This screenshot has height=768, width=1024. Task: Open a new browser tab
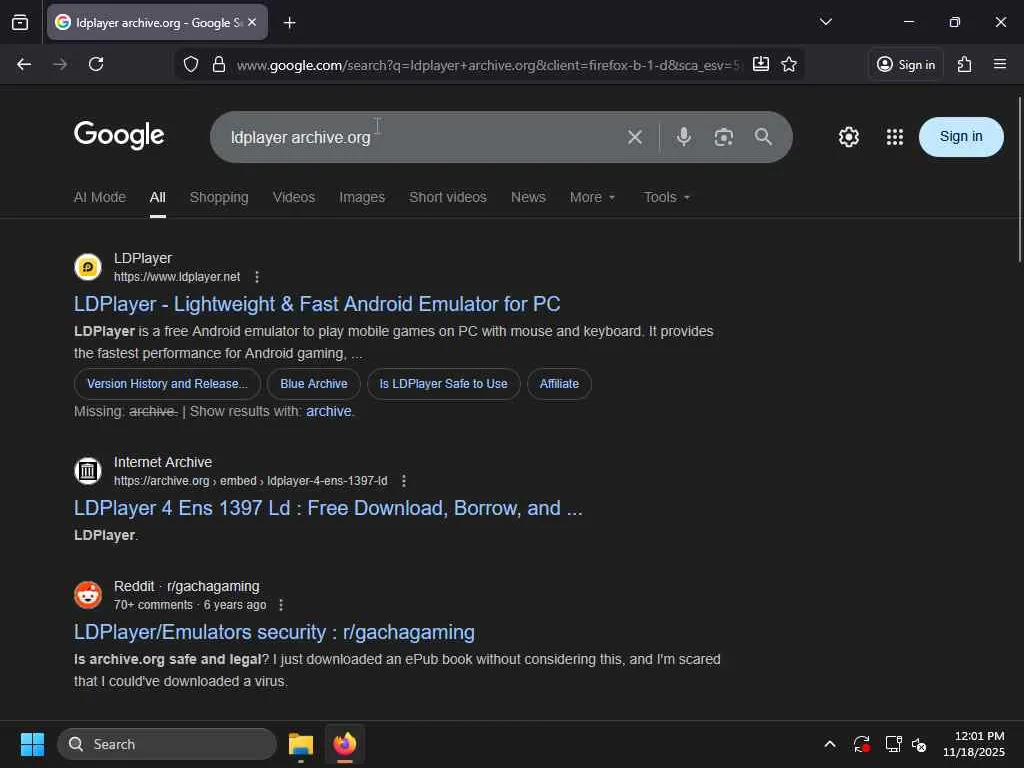coord(289,23)
